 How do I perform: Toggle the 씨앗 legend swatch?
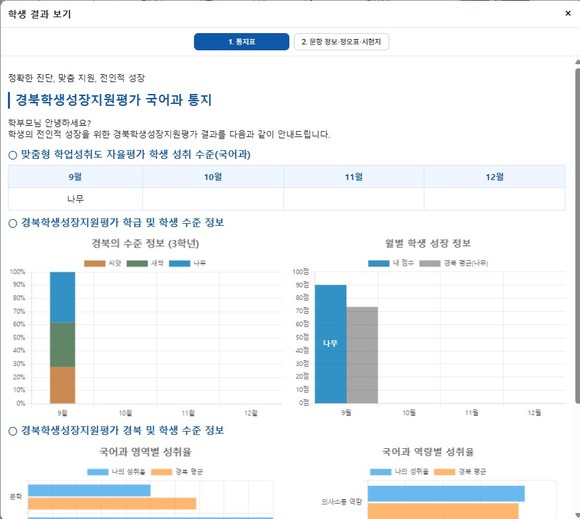point(95,263)
